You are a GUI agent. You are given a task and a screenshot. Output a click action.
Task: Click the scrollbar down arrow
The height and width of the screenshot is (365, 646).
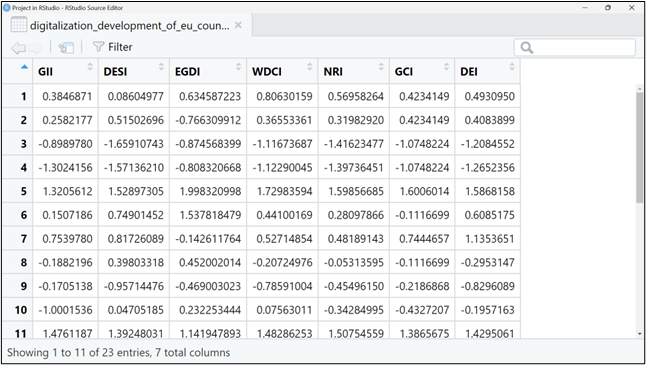pos(640,334)
